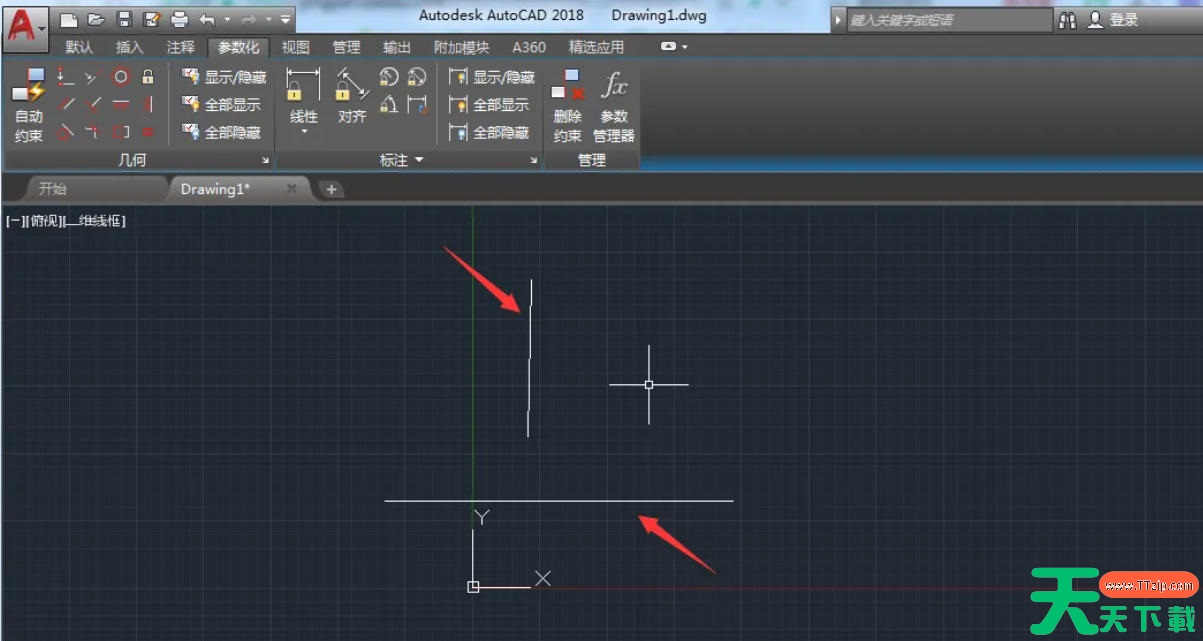Click the Auto Constrain (自动约束) button

tap(28, 106)
